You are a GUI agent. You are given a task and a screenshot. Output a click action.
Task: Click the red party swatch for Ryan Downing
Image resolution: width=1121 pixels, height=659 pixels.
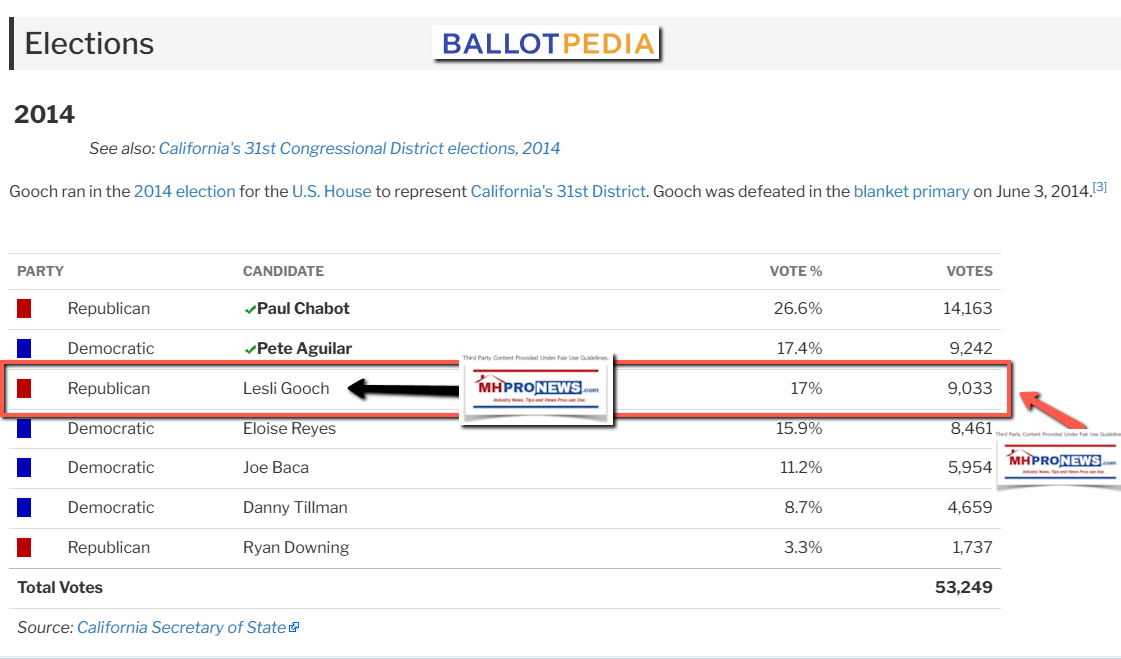24,547
